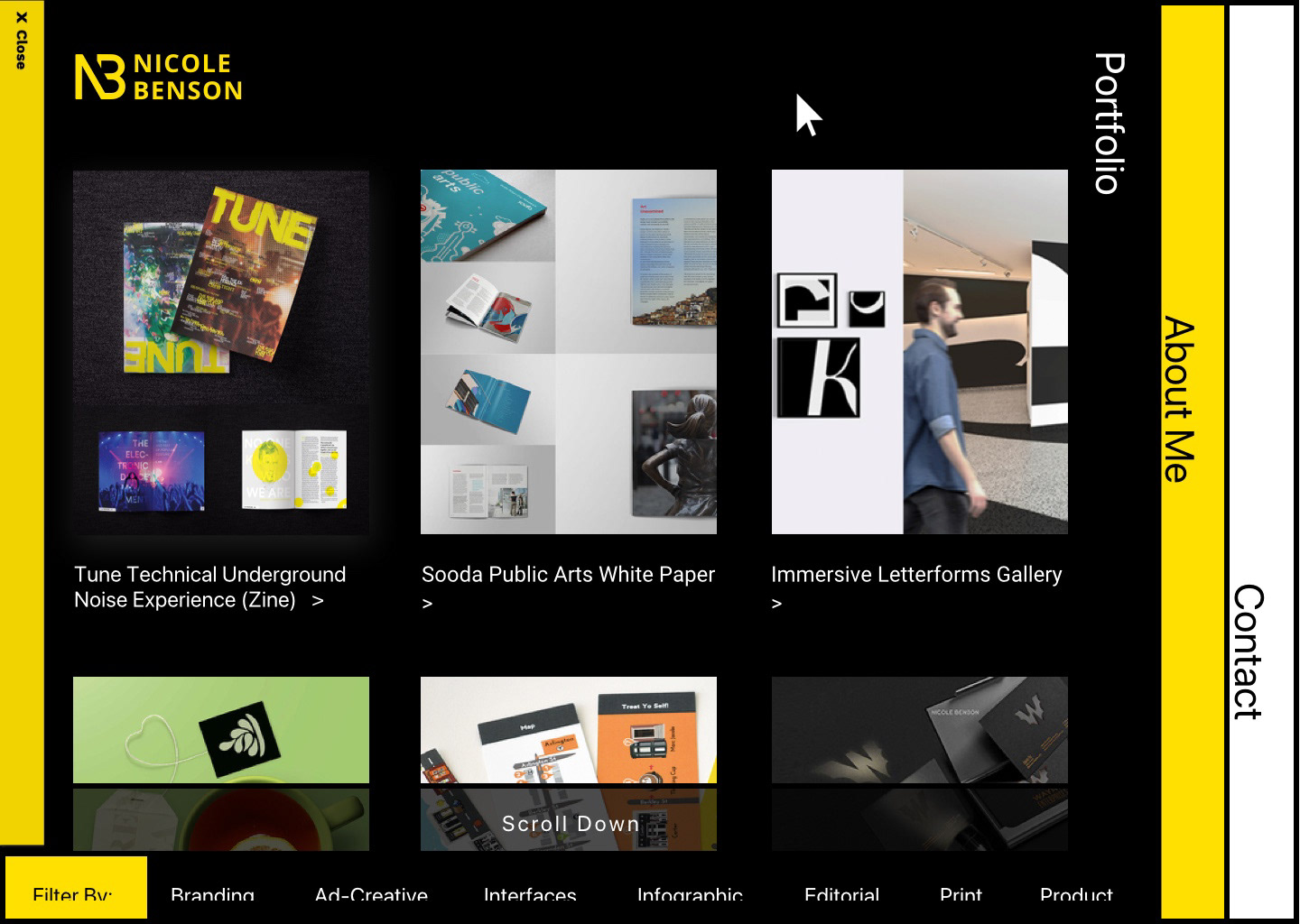Filter projects by Ad-Creative
Image resolution: width=1300 pixels, height=924 pixels.
[x=371, y=893]
